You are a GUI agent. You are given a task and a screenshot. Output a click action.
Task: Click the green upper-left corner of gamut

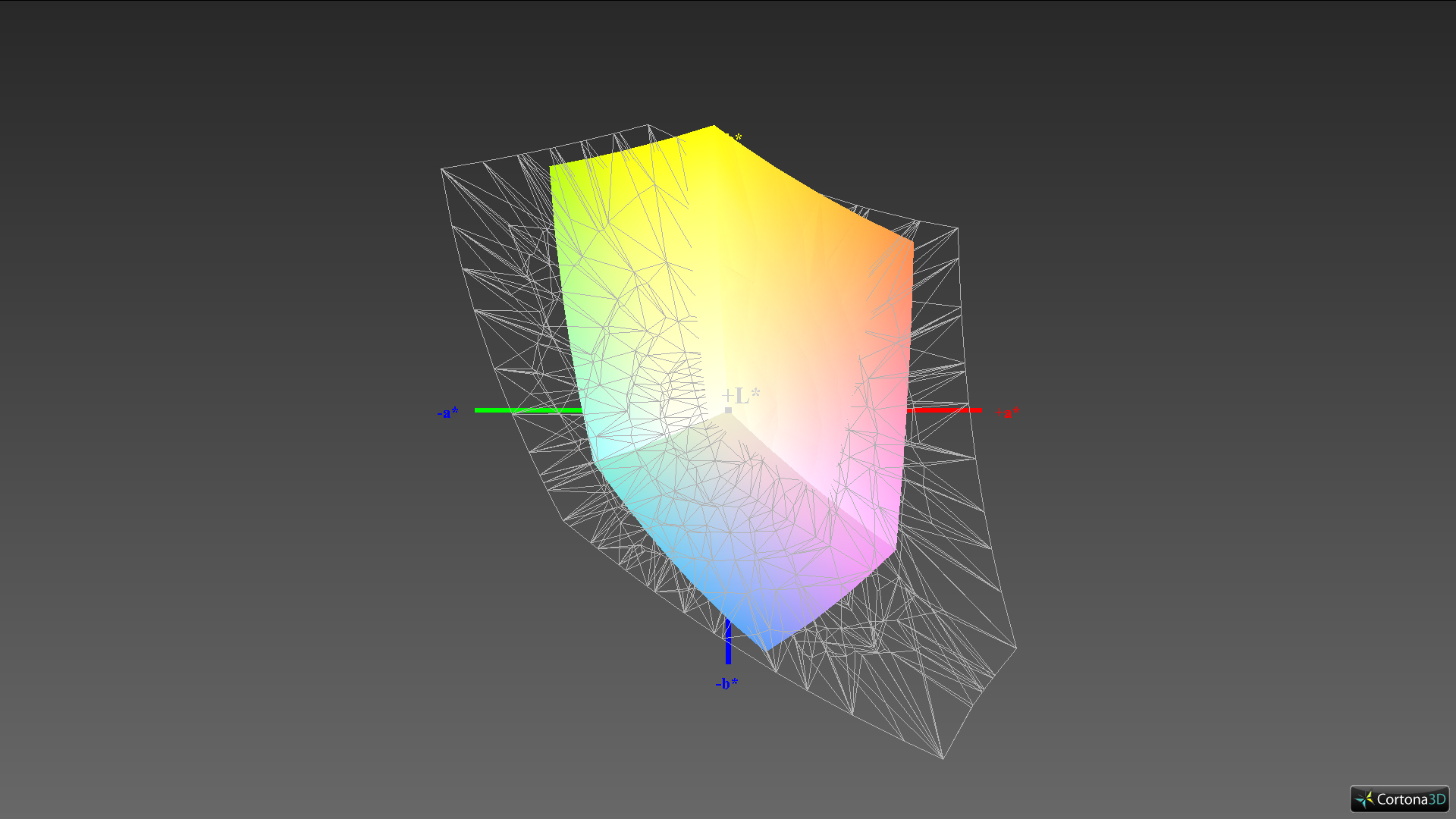tap(552, 168)
